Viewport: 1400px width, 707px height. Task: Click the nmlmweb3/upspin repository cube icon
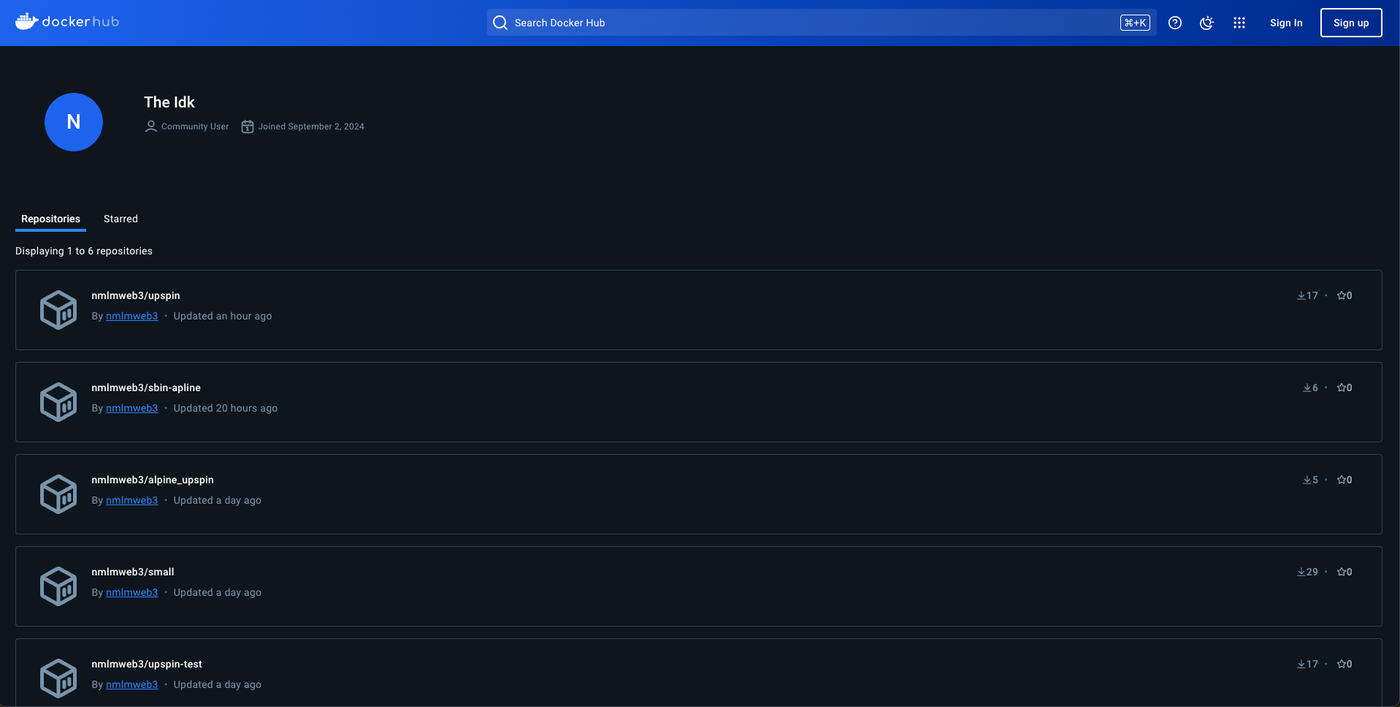pyautogui.click(x=58, y=310)
